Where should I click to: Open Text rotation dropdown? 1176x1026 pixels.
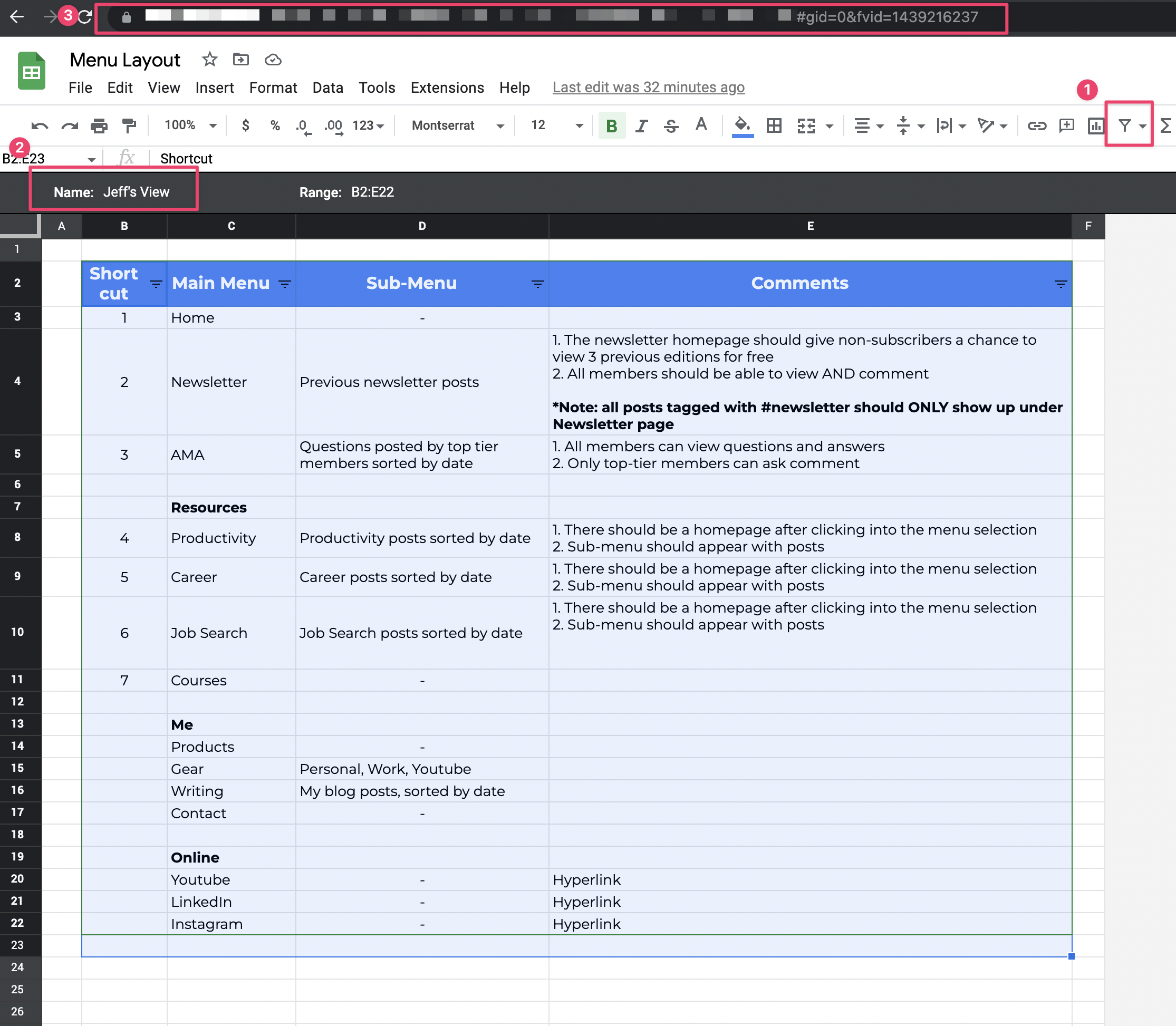coord(992,126)
